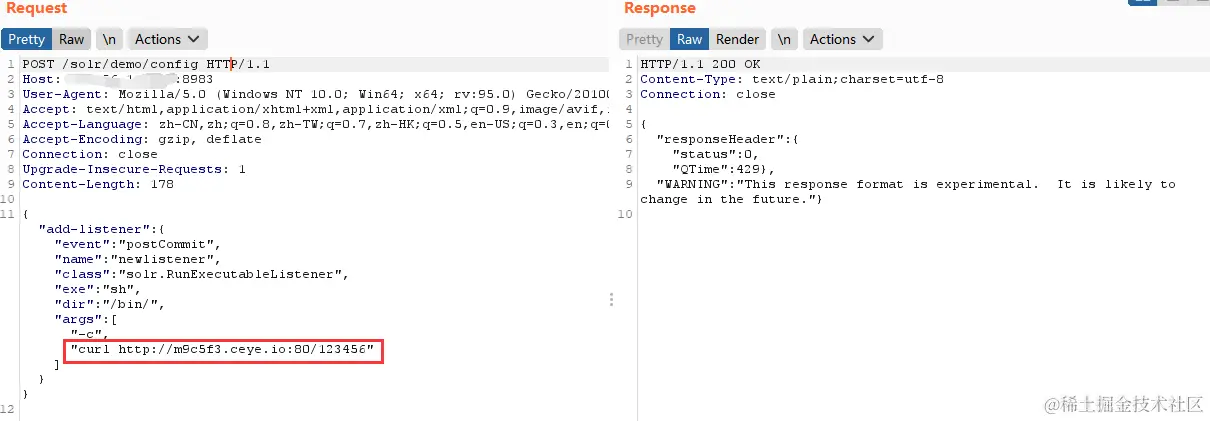The image size is (1210, 421).
Task: Click the "args":[ line
Action: 86,319
